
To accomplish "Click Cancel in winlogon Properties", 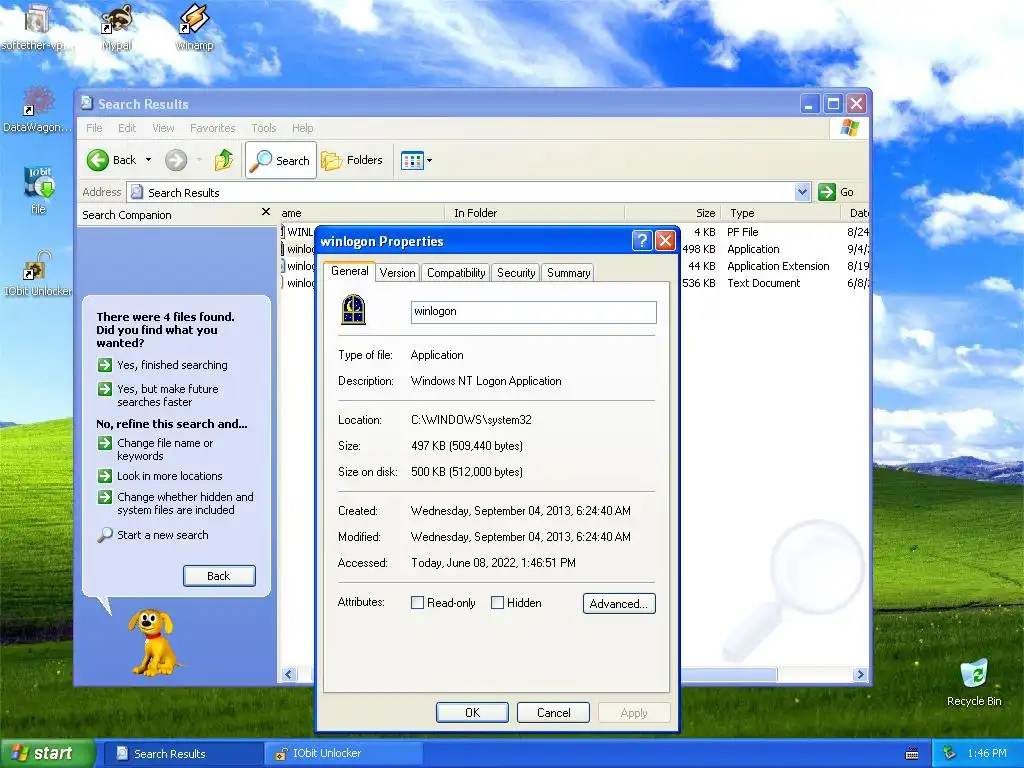I will 553,712.
